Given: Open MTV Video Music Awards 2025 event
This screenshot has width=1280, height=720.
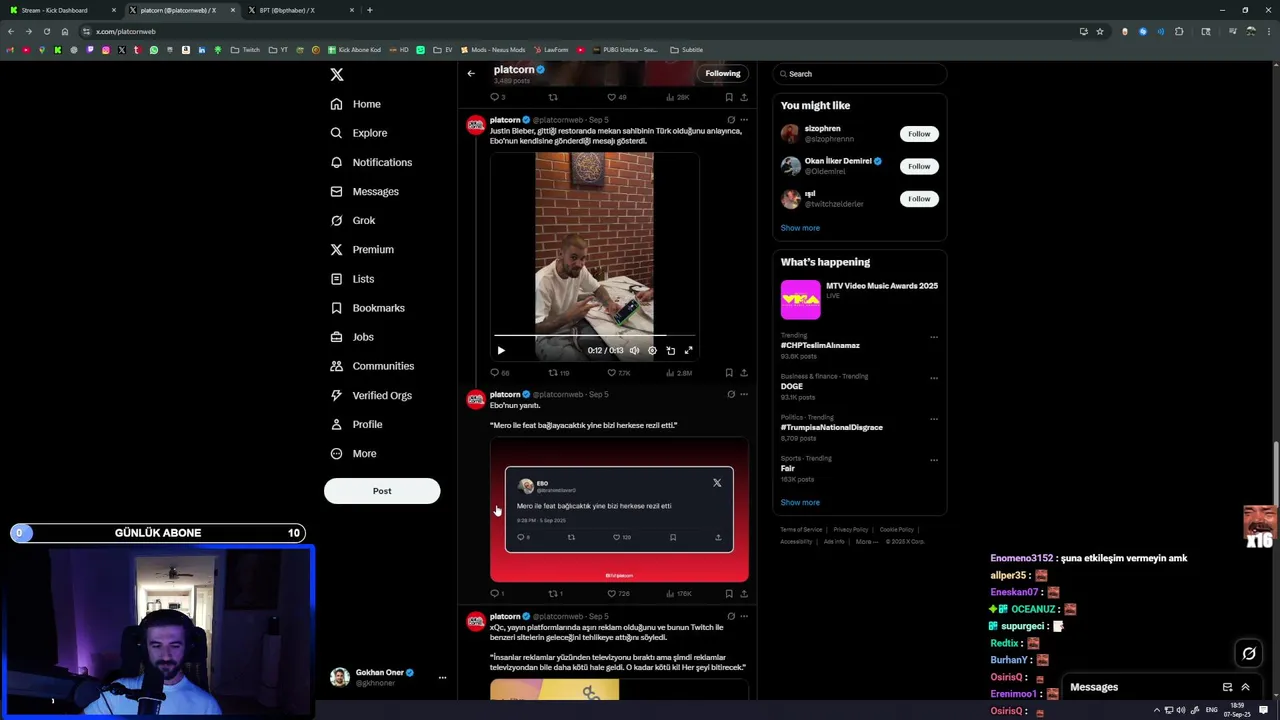Looking at the screenshot, I should point(860,299).
